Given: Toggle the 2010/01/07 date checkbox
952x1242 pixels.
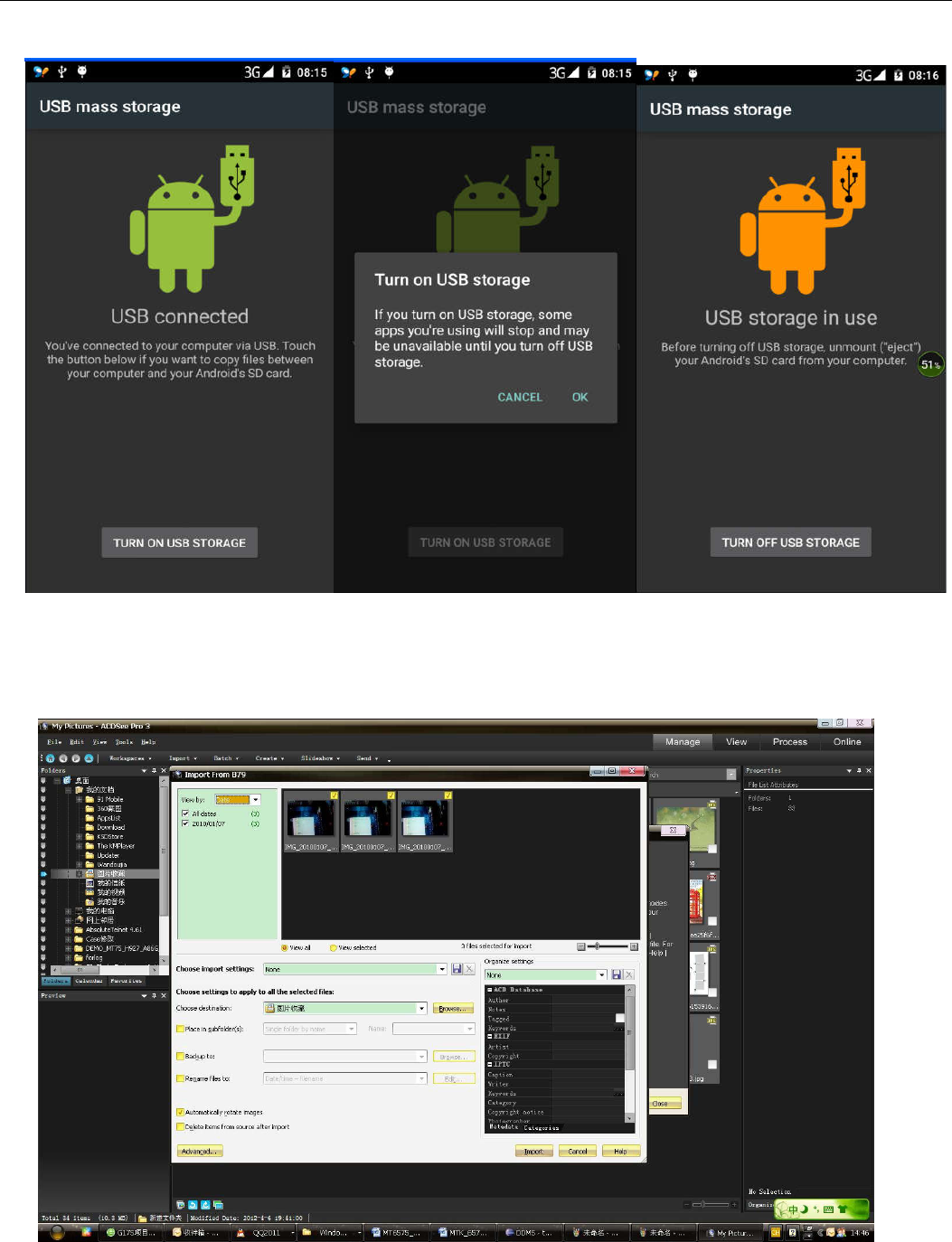Looking at the screenshot, I should coord(185,823).
